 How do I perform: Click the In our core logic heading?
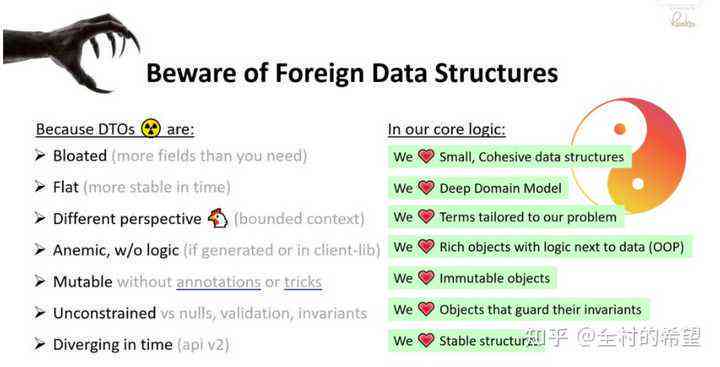(446, 129)
